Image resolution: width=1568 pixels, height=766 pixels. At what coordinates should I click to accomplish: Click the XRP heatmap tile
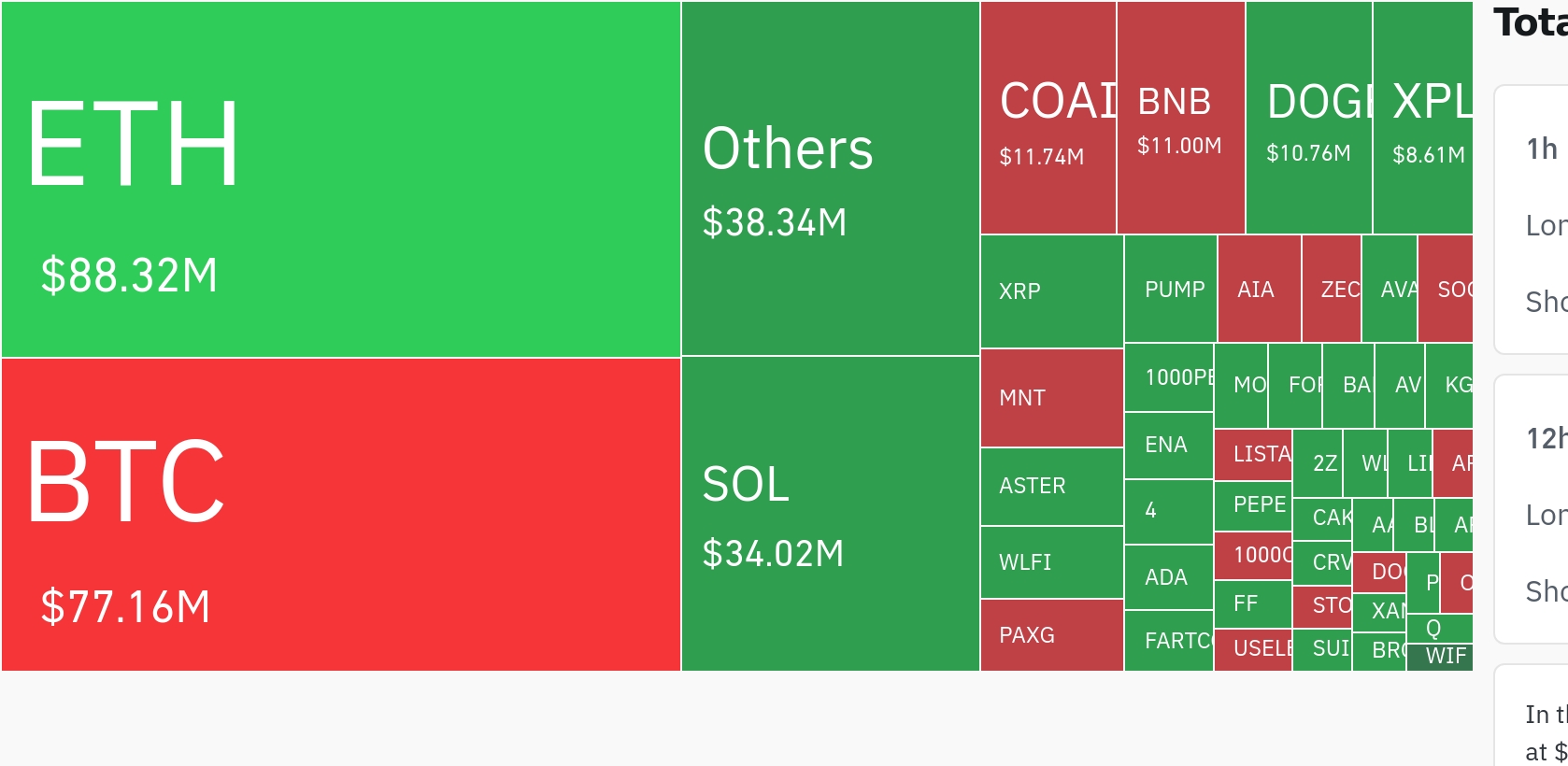1051,291
